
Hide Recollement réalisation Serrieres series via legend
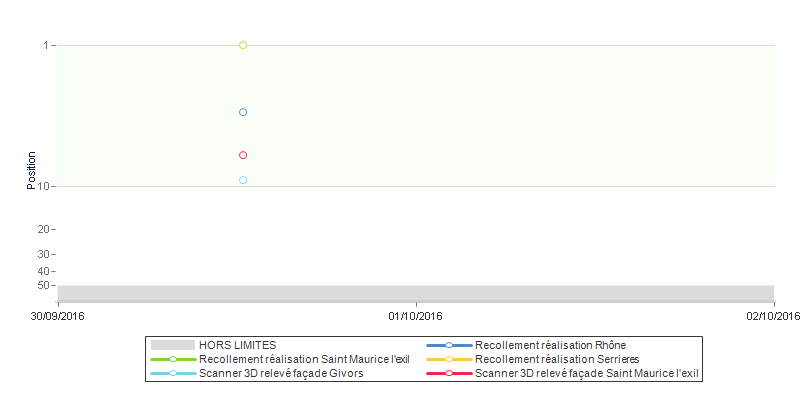point(556,359)
